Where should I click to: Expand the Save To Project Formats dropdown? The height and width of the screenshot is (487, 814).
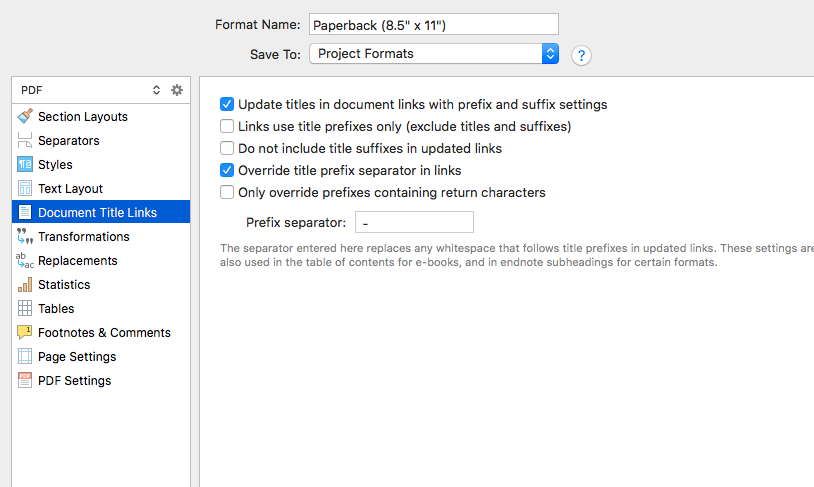pyautogui.click(x=434, y=53)
